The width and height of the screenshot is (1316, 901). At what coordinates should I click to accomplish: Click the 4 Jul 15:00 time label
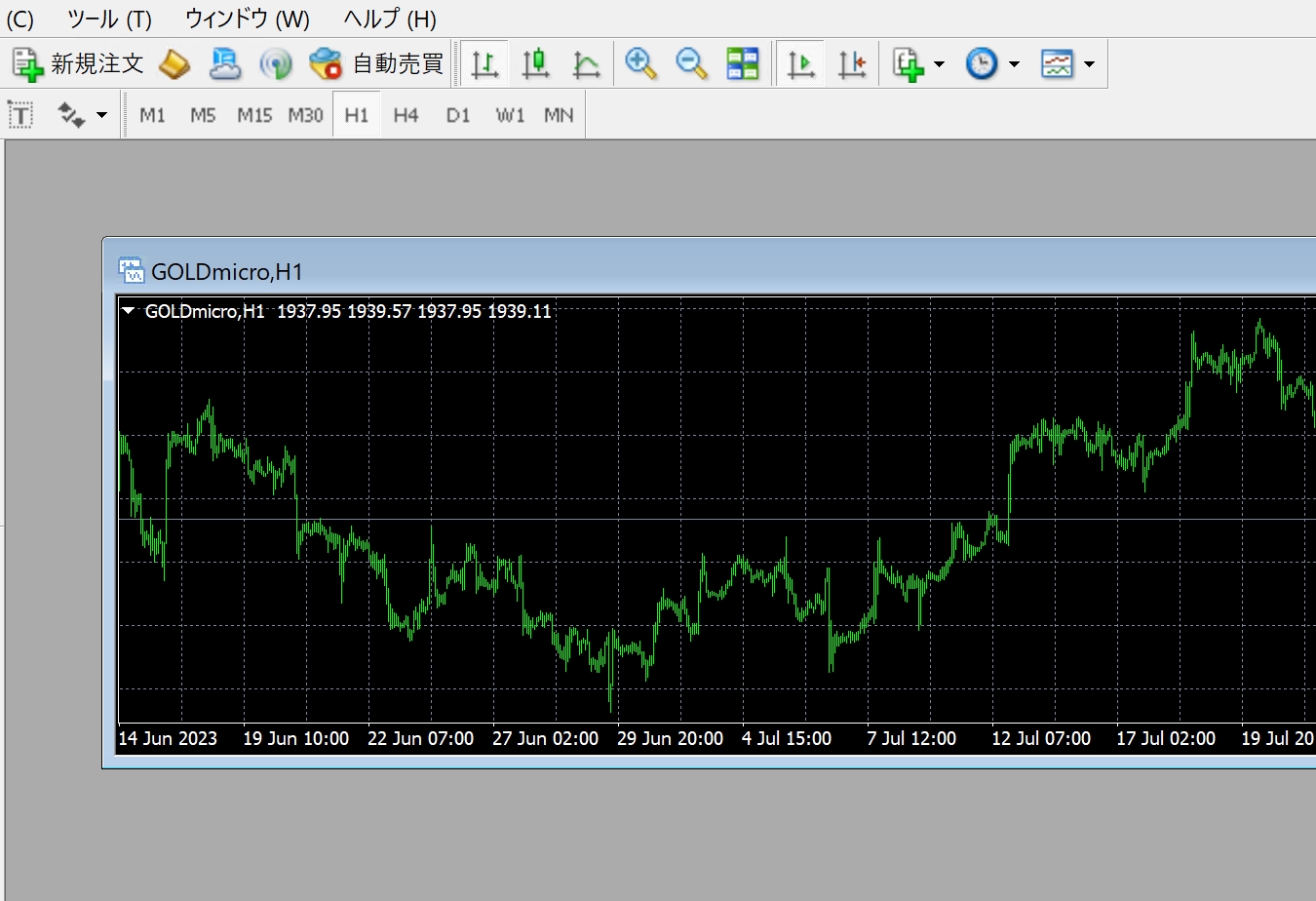[x=787, y=739]
